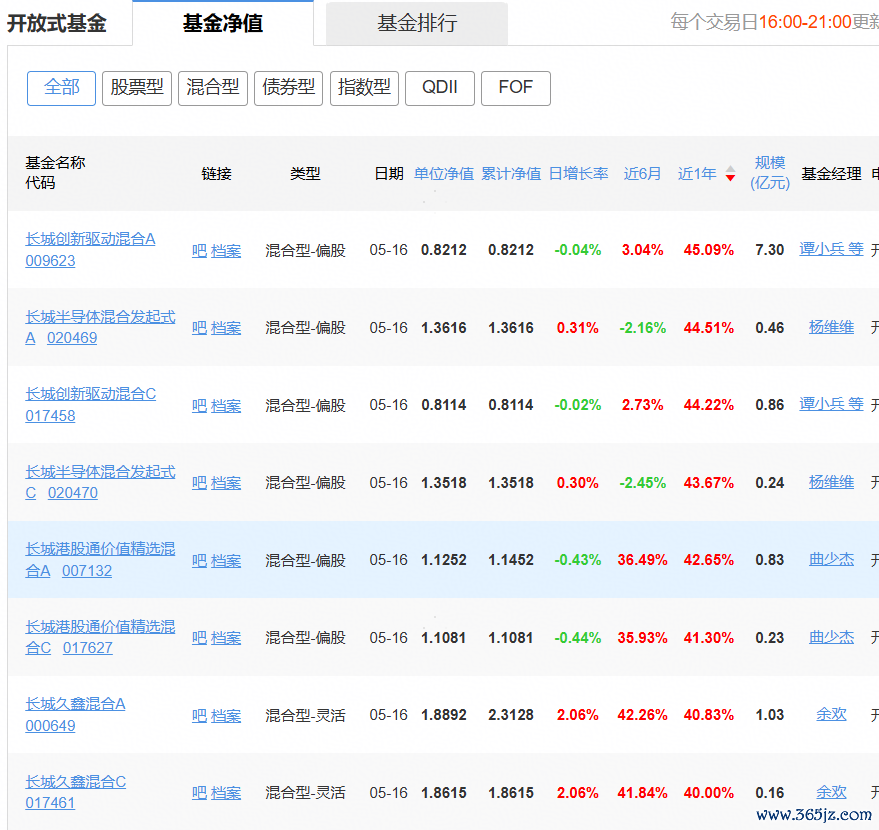879x830 pixels.
Task: Open 档案 link for 长城创新驱动混合A
Action: [226, 251]
